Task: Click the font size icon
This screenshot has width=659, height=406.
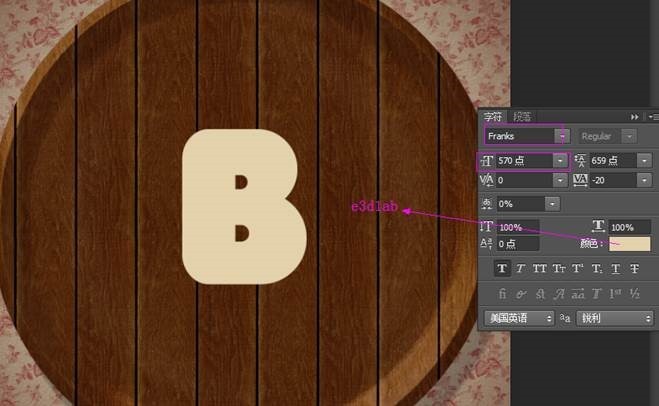Action: pyautogui.click(x=487, y=161)
